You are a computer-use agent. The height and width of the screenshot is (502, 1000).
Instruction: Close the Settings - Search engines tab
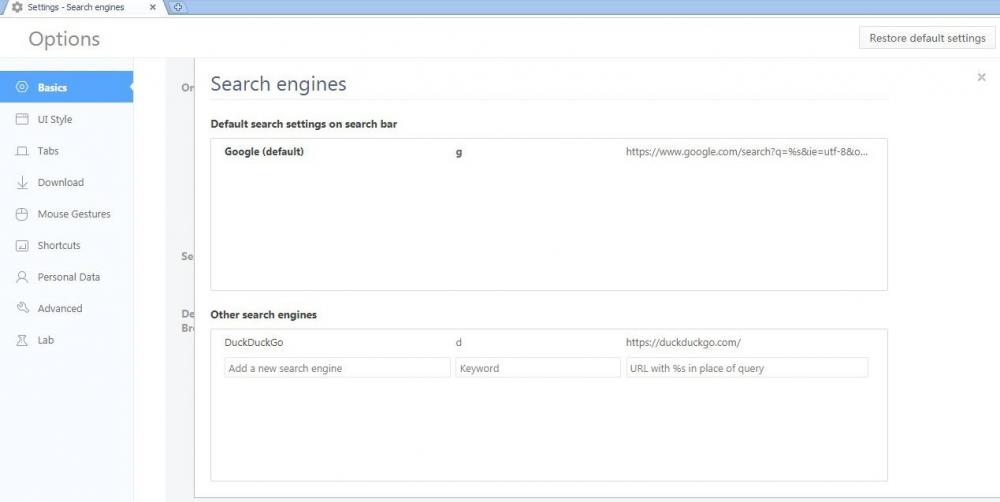pyautogui.click(x=152, y=7)
